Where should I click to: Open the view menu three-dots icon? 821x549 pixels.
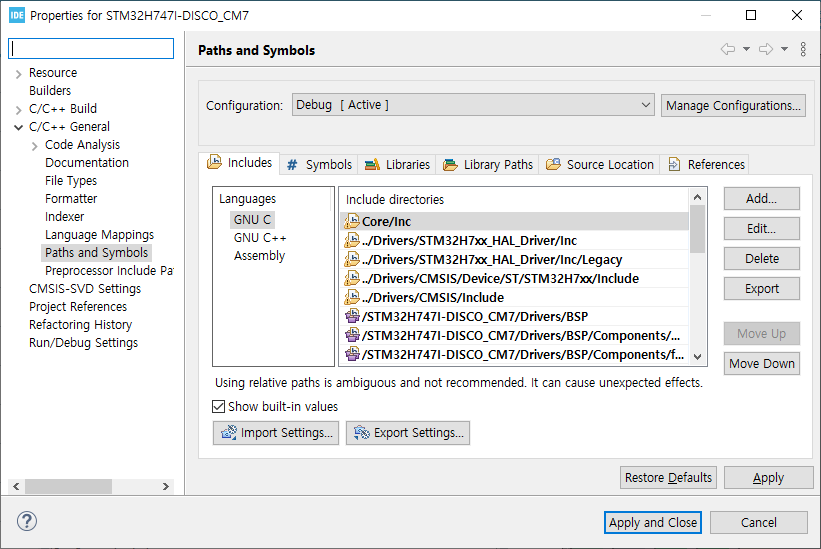[803, 49]
